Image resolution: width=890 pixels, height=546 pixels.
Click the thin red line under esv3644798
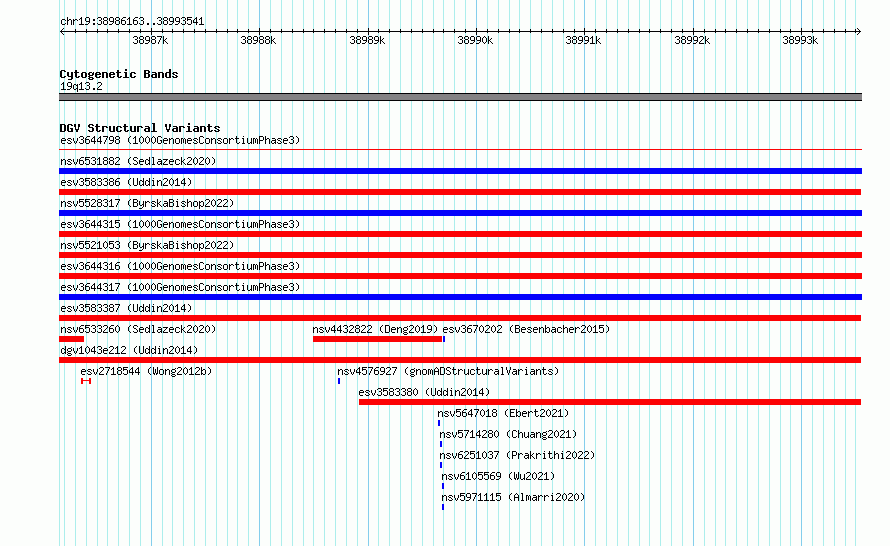click(x=460, y=150)
